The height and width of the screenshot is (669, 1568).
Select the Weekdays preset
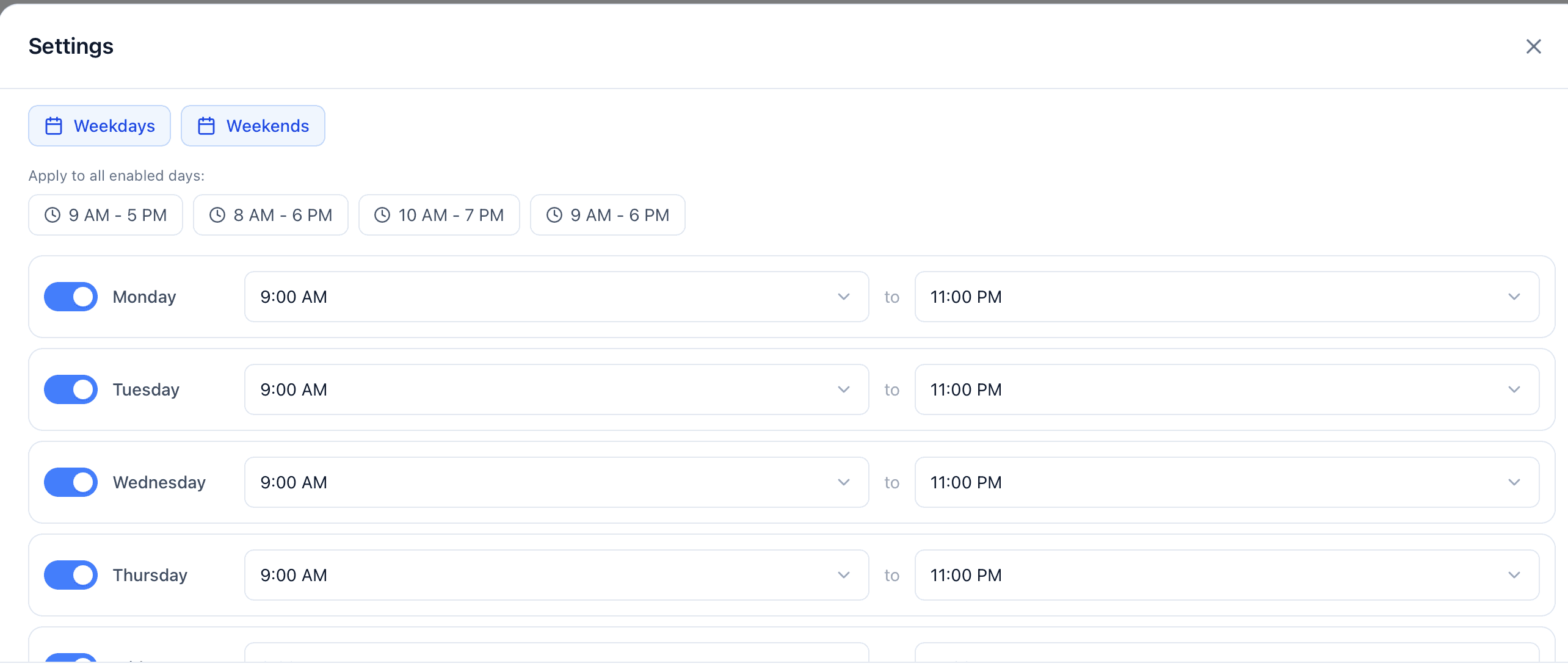click(100, 126)
